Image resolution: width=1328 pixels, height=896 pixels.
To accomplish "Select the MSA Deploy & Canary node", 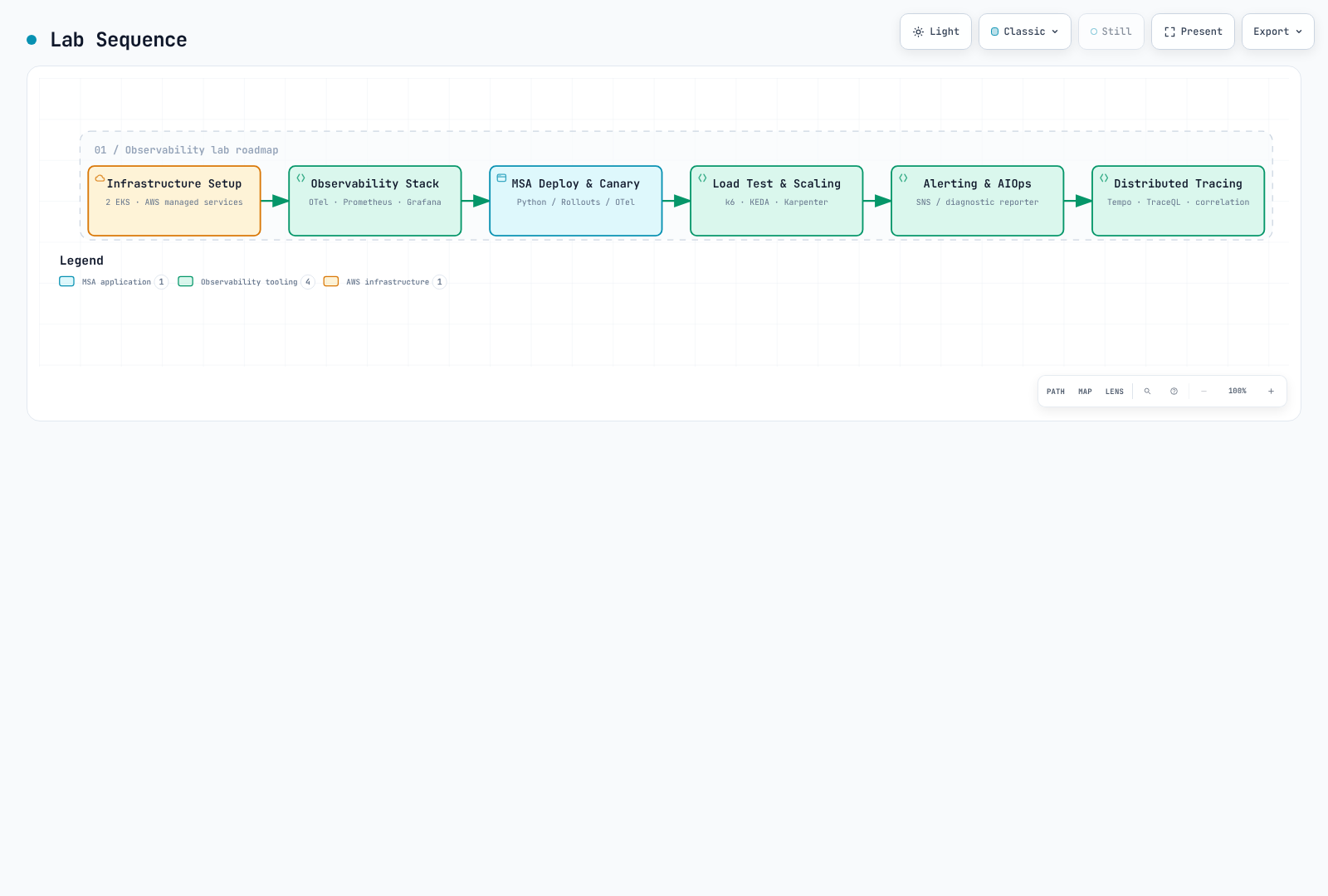I will (x=576, y=201).
